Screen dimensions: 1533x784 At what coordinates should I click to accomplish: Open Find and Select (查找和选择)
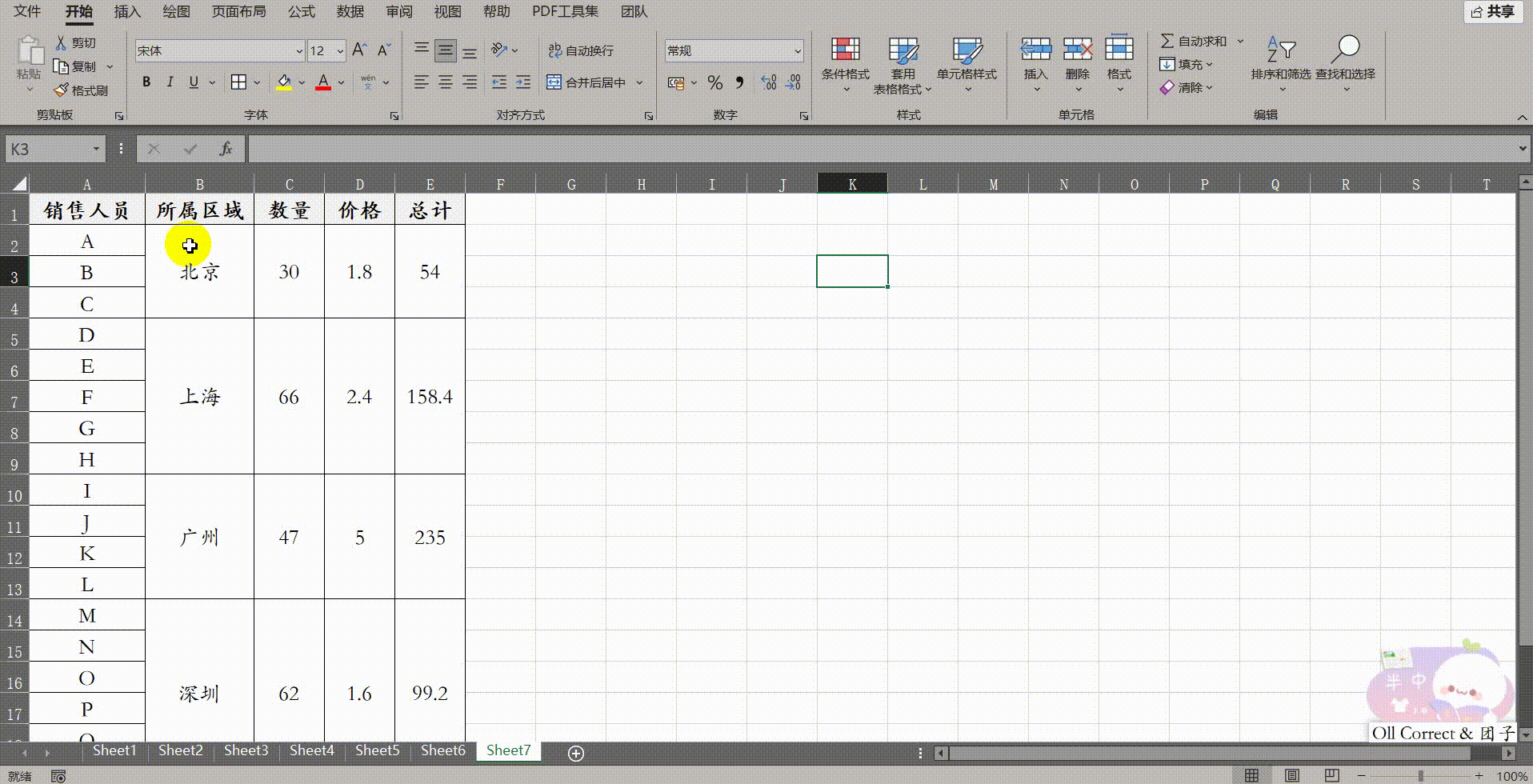(x=1346, y=62)
